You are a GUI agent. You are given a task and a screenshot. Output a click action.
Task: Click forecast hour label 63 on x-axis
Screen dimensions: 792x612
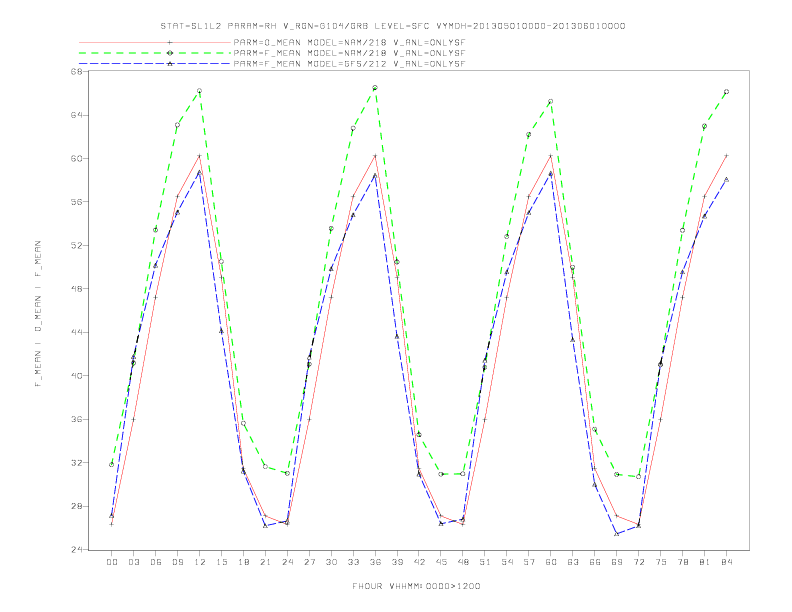(x=573, y=562)
